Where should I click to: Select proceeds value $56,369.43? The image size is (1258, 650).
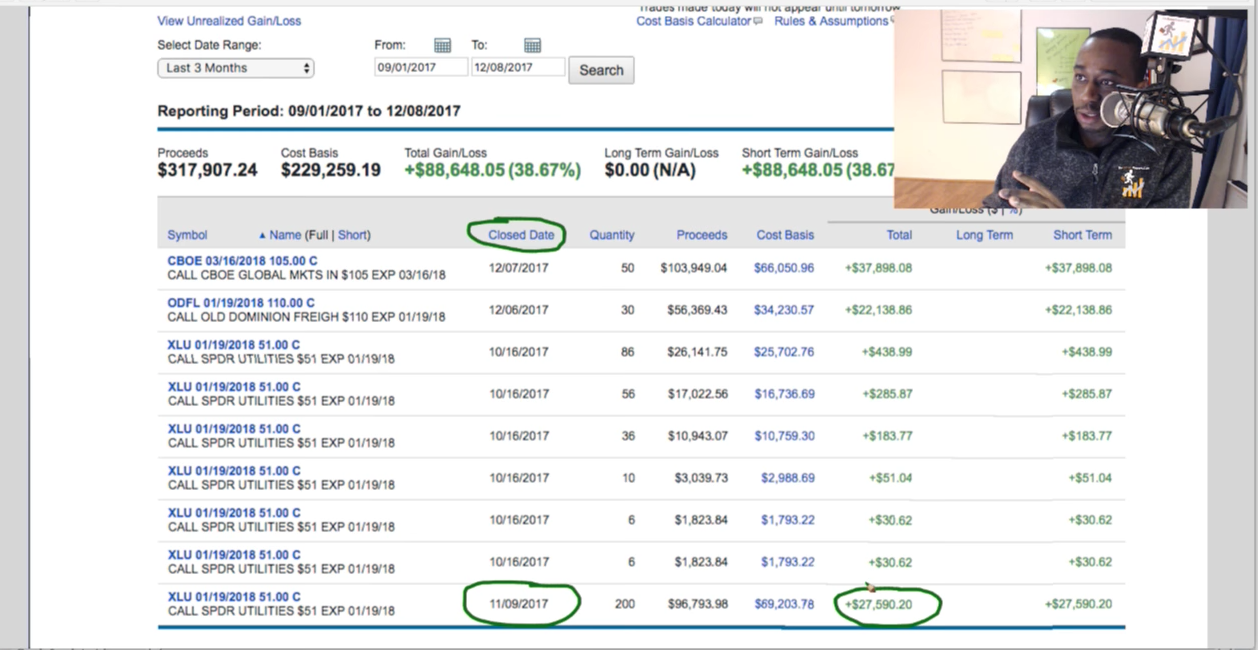tap(697, 310)
